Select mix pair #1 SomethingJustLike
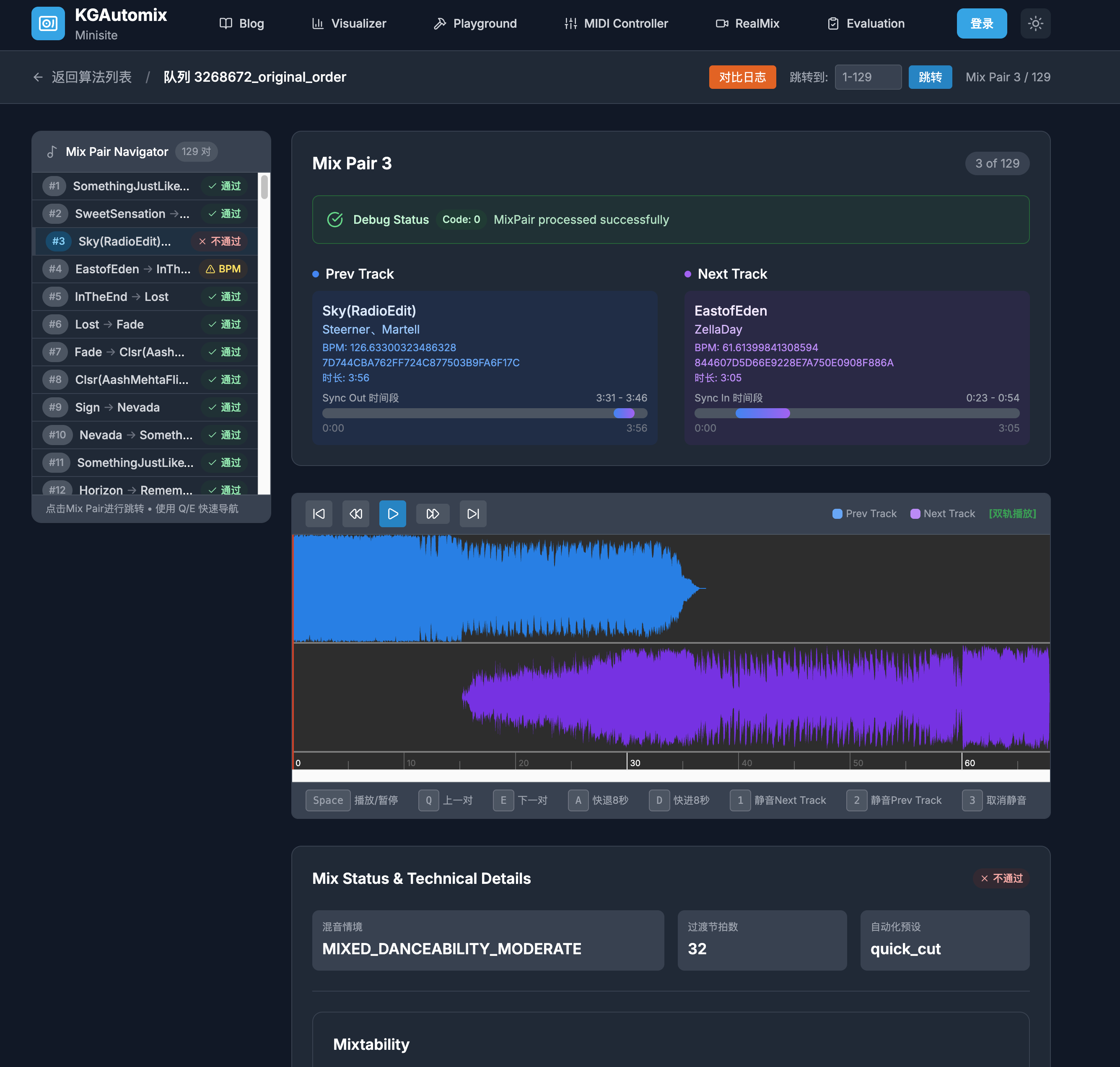Viewport: 1120px width, 1067px height. [x=145, y=186]
